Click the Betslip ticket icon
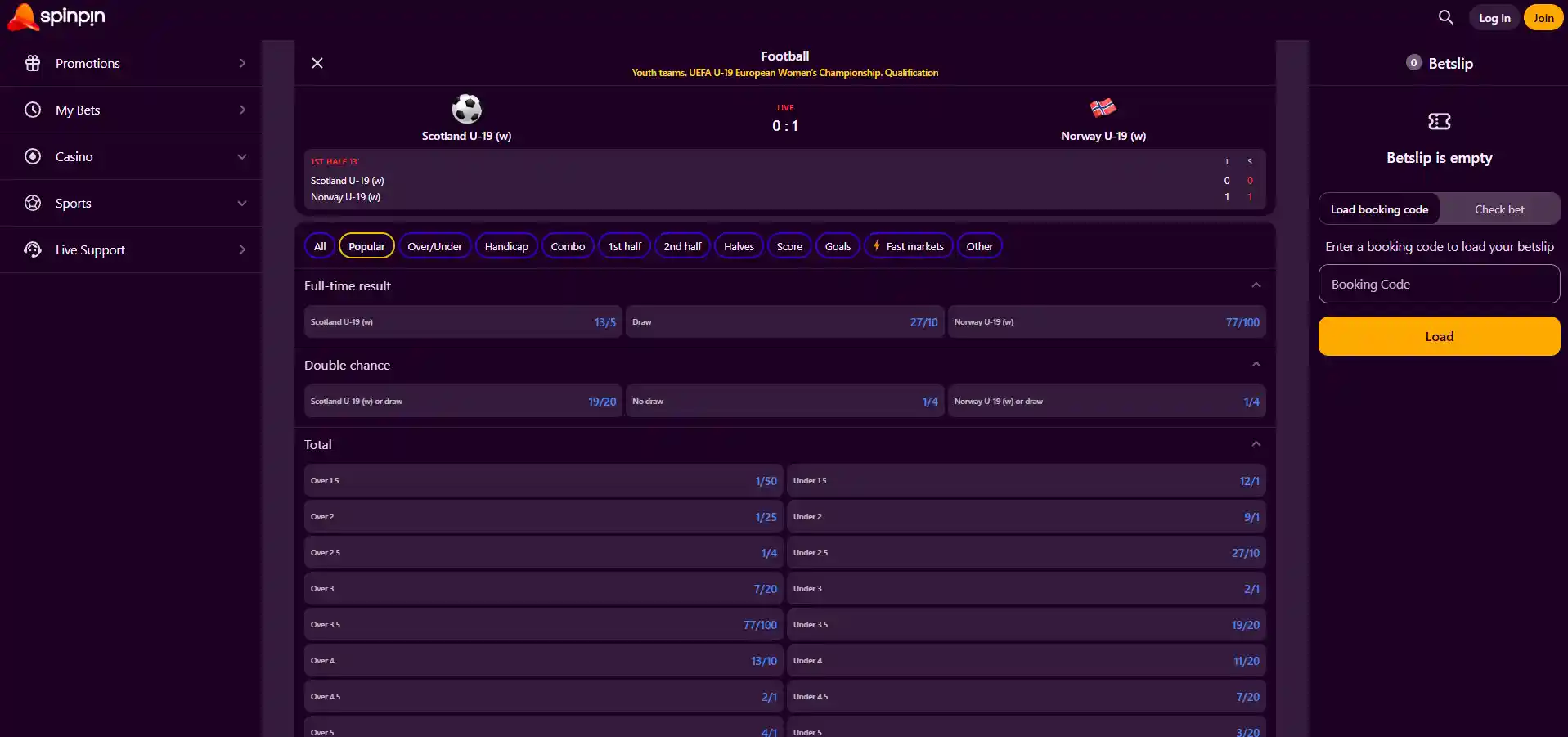This screenshot has width=1568, height=737. (1439, 122)
